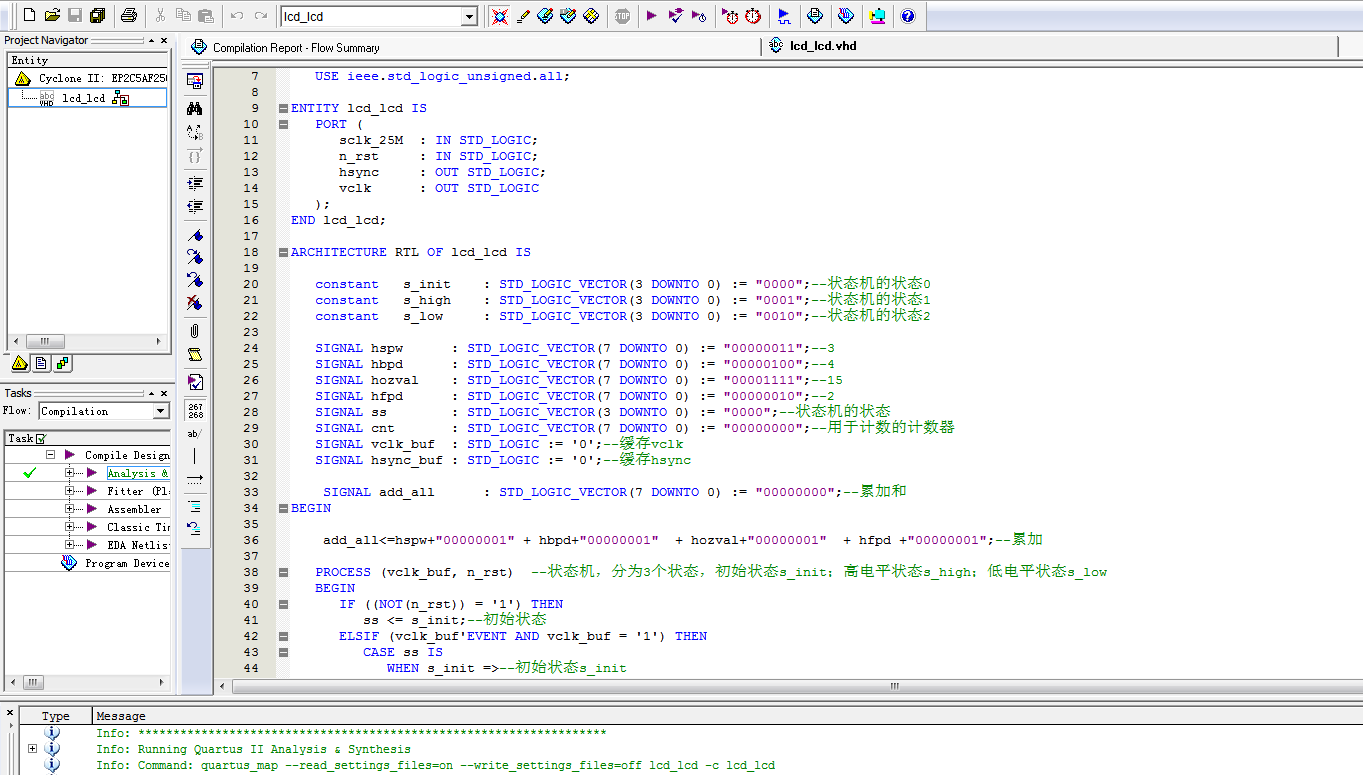
Task: Expand the Fitter task node
Action: tap(70, 491)
